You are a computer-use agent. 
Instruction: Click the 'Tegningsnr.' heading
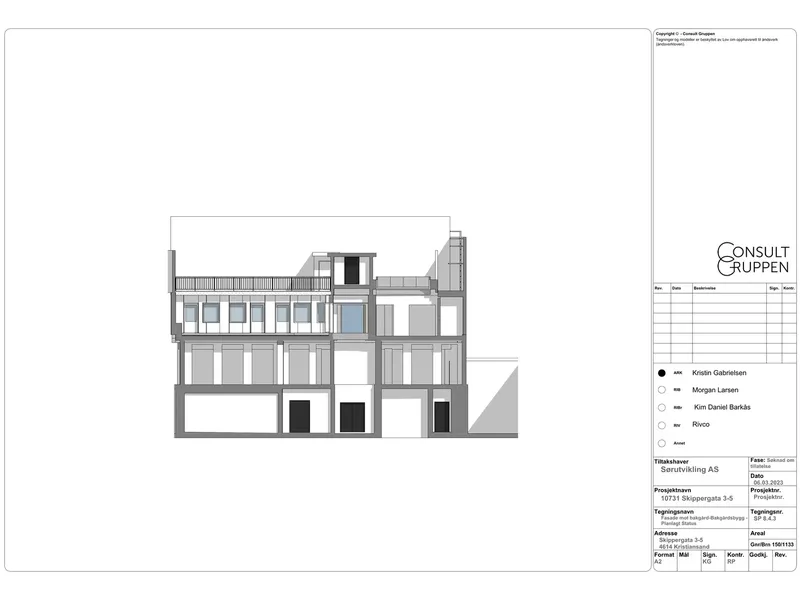coord(766,511)
